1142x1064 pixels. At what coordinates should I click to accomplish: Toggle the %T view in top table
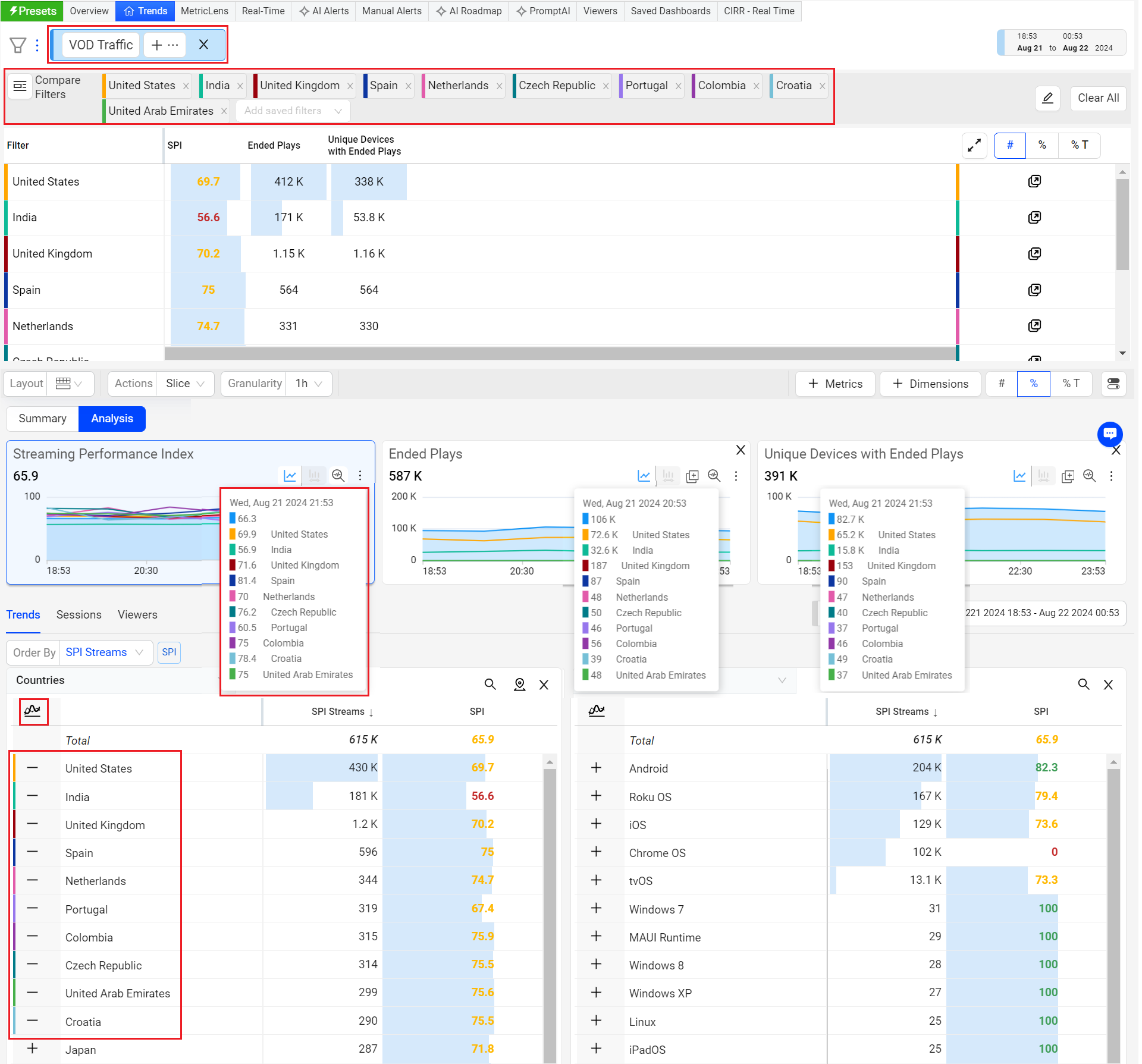coord(1079,145)
